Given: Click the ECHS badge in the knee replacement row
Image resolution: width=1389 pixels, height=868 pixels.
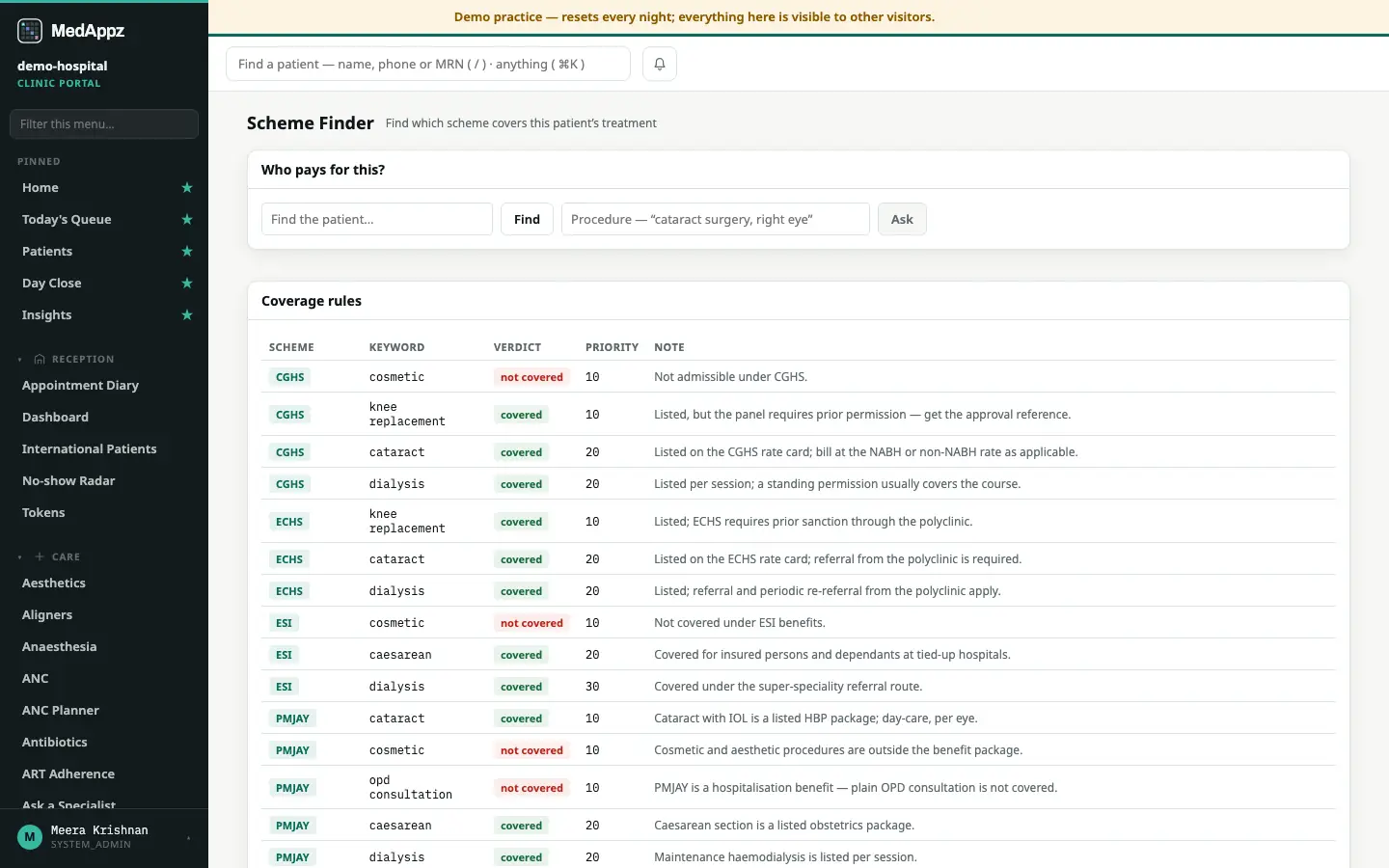Looking at the screenshot, I should [289, 522].
